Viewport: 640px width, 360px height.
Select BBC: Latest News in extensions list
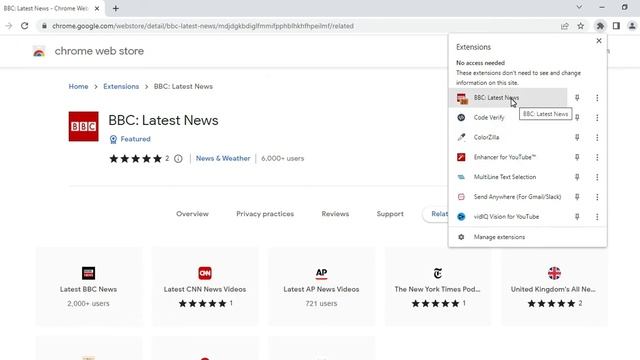[508, 98]
